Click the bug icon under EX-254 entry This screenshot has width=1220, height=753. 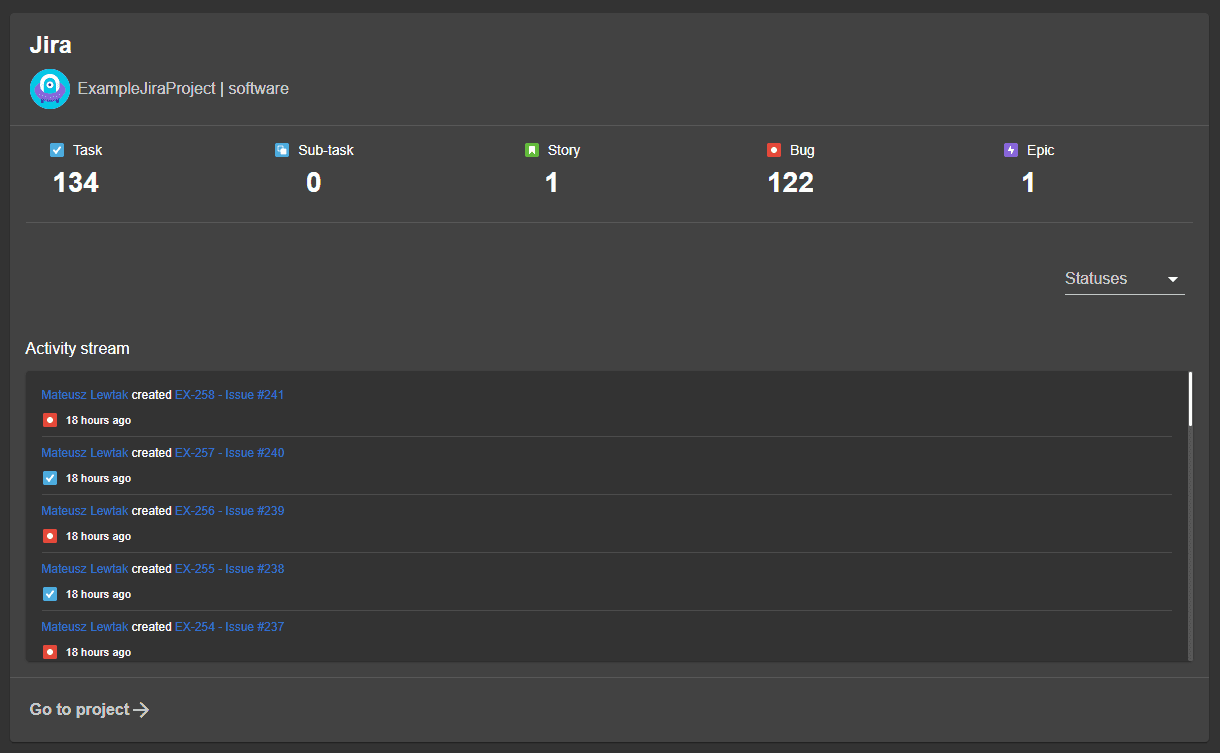50,652
